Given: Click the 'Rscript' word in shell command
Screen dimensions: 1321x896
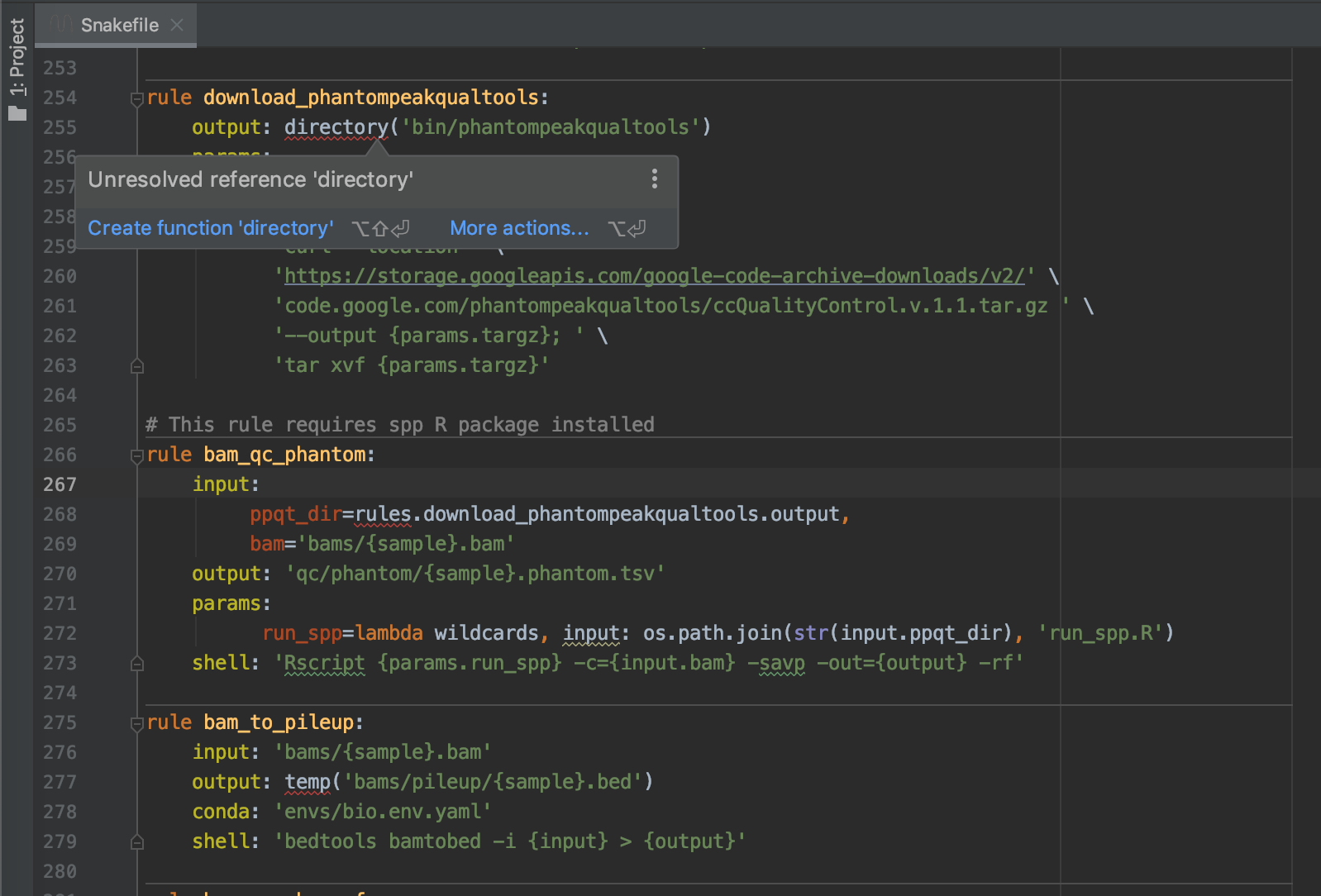Looking at the screenshot, I should tap(324, 663).
